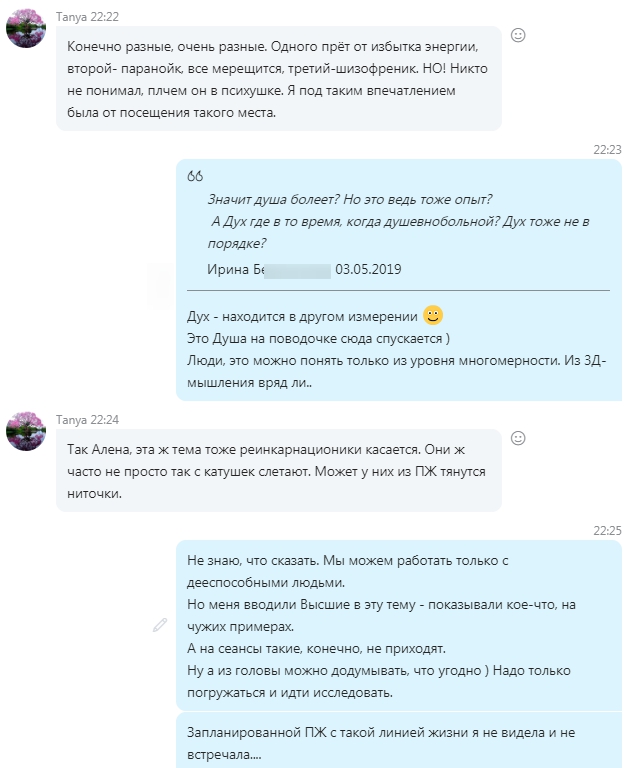
Task: Select message starting "Так Алена, эта ж тема"
Action: point(279,471)
